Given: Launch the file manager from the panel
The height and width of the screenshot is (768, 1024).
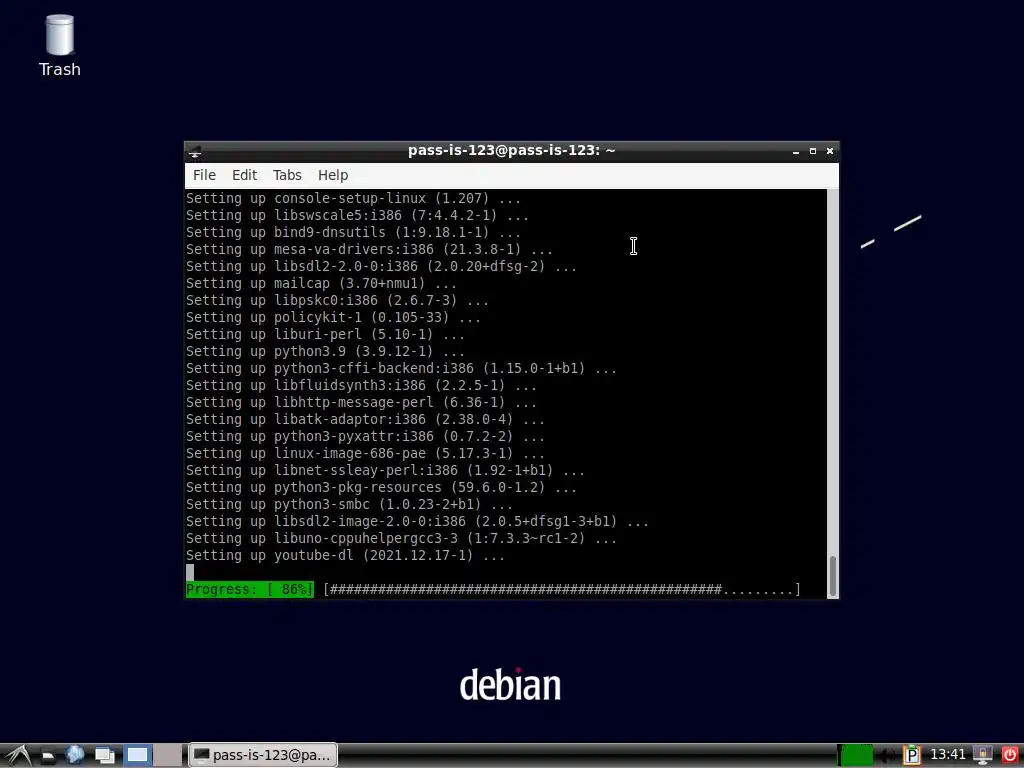Looking at the screenshot, I should pos(48,755).
